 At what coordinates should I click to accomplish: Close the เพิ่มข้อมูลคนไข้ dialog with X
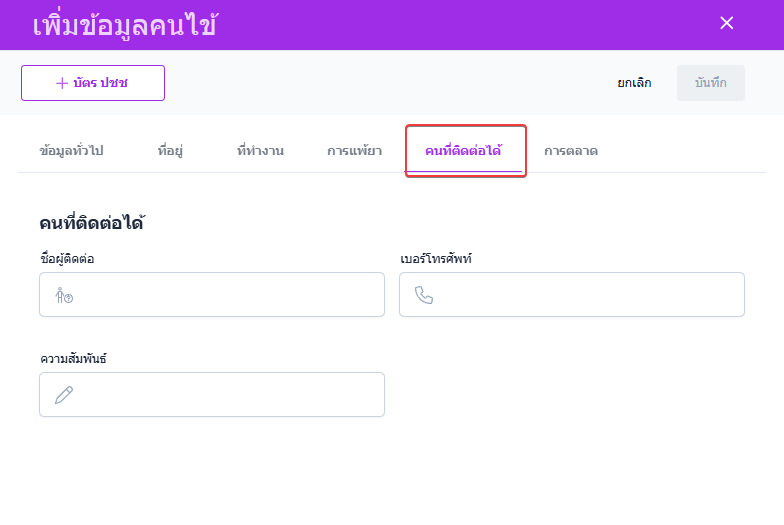(727, 23)
